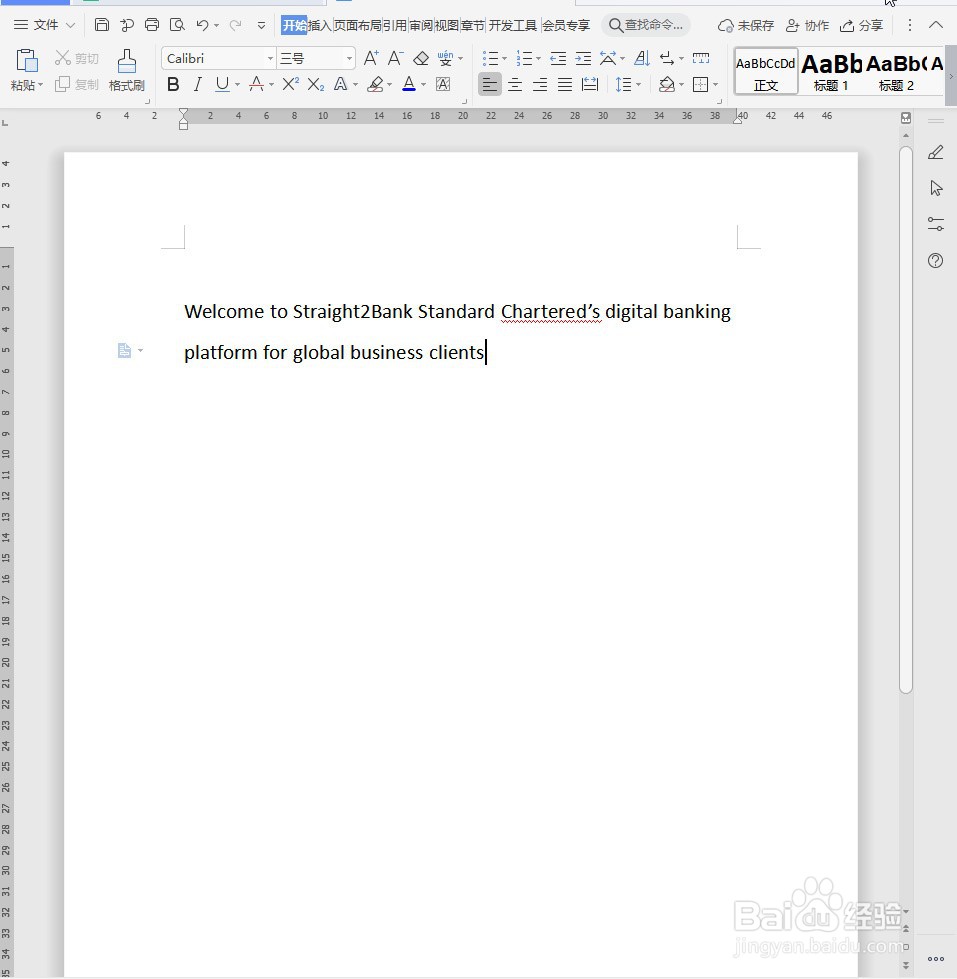The height and width of the screenshot is (979, 957).
Task: Click the Clear Formatting eraser icon
Action: (421, 58)
